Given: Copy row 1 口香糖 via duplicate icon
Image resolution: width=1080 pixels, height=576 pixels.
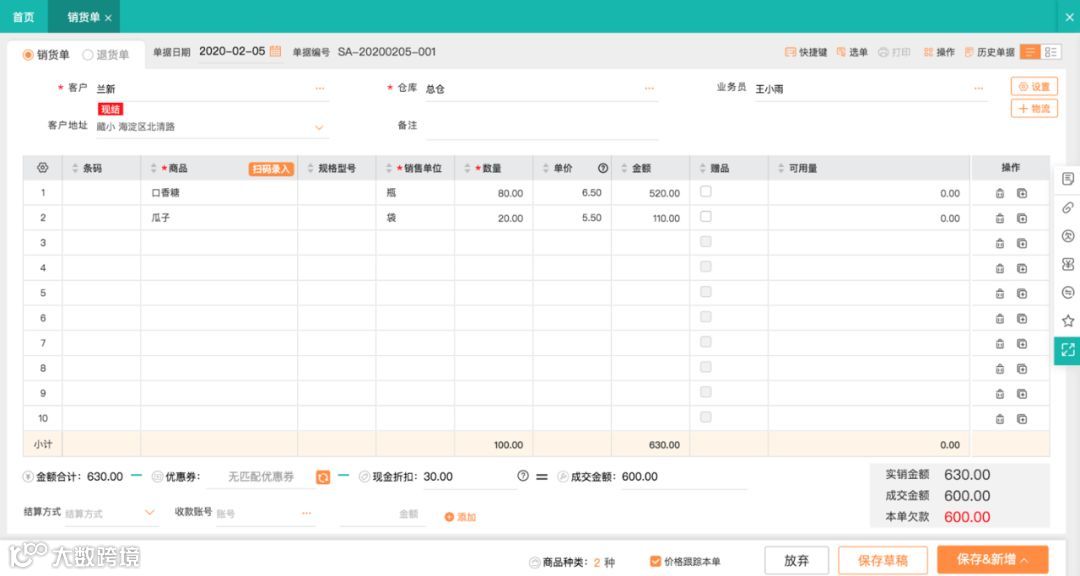Looking at the screenshot, I should [x=1022, y=194].
